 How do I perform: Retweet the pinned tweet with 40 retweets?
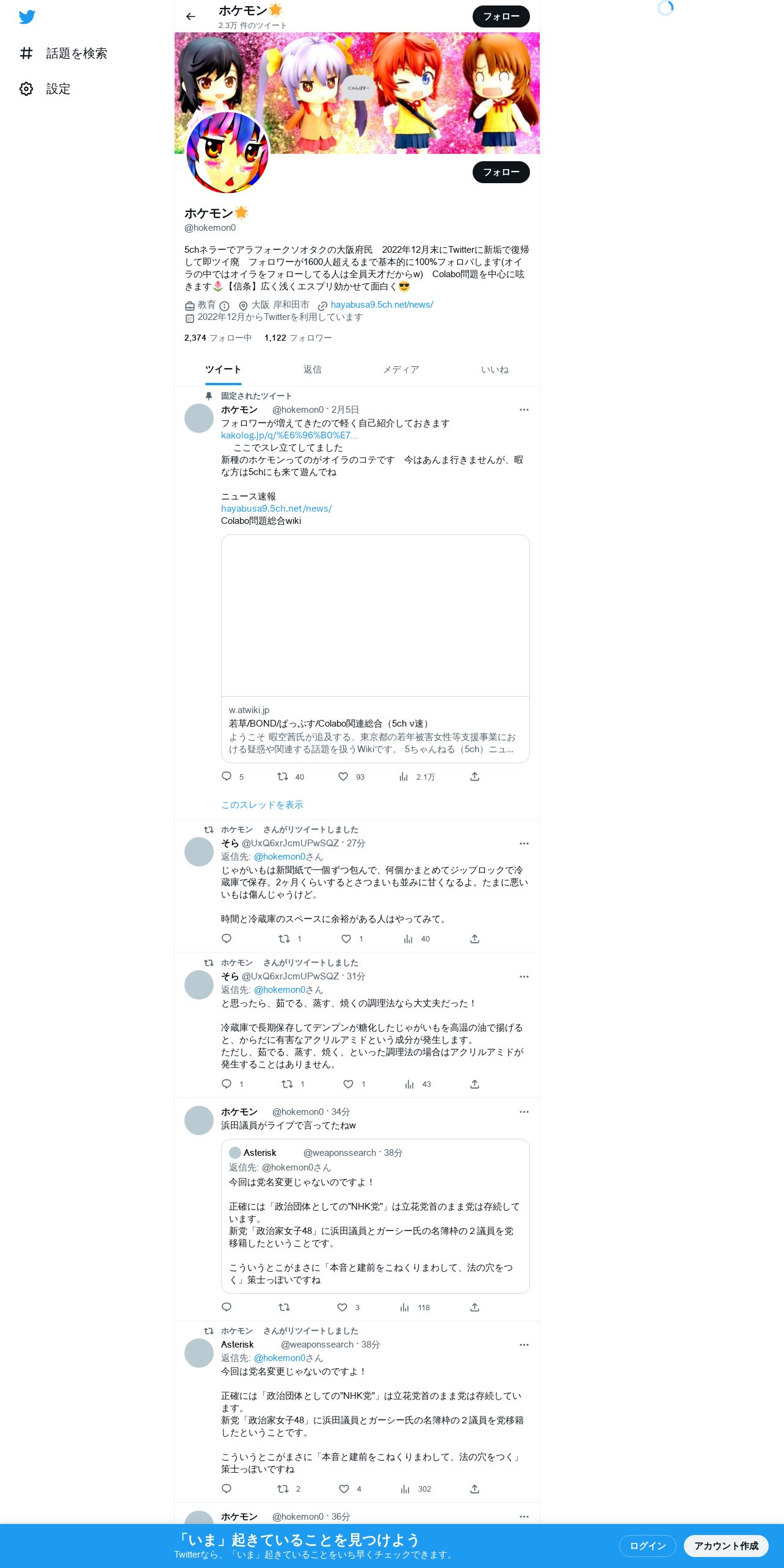(x=283, y=776)
